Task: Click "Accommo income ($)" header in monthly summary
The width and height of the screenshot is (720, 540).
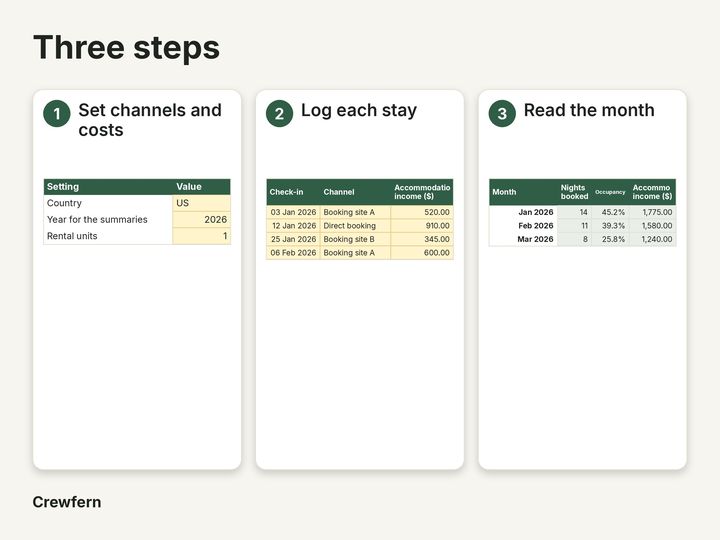Action: pos(652,192)
